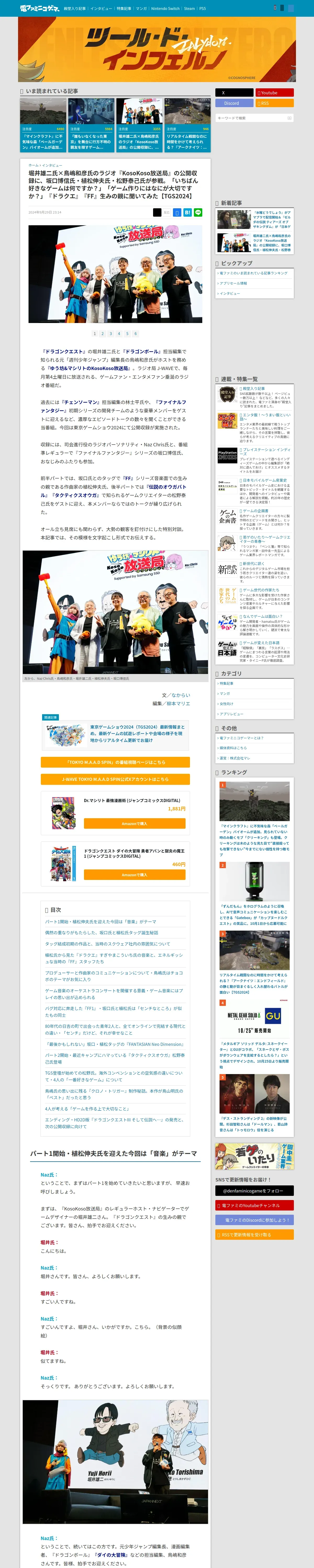Image resolution: width=314 pixels, height=1568 pixels.
Task: Go to gallery page 3
Action: click(111, 333)
